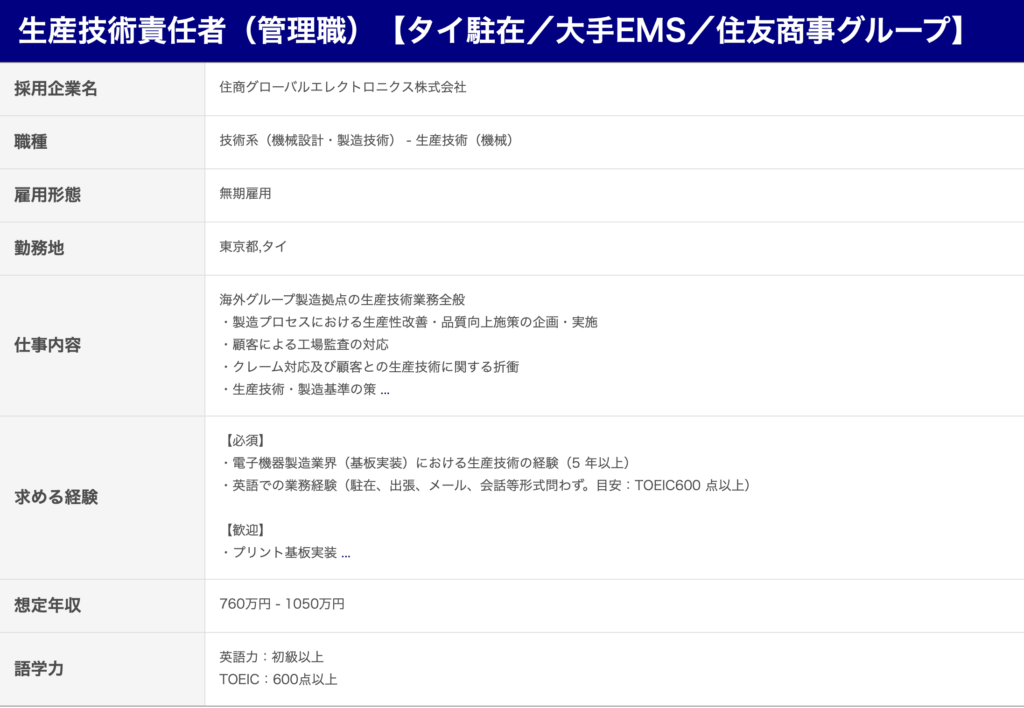Click the job title header 生産技術責任者（管理職）
The height and width of the screenshot is (708, 1024).
[190, 30]
